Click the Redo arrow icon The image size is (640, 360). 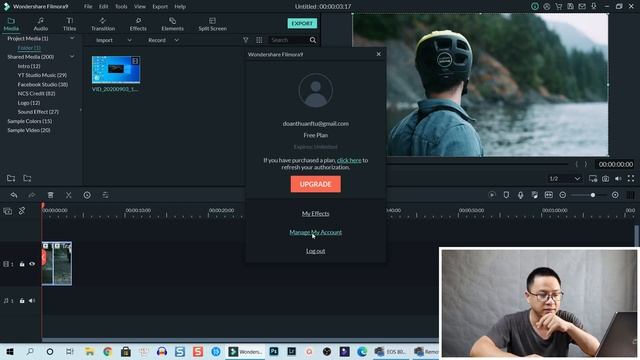(32, 195)
